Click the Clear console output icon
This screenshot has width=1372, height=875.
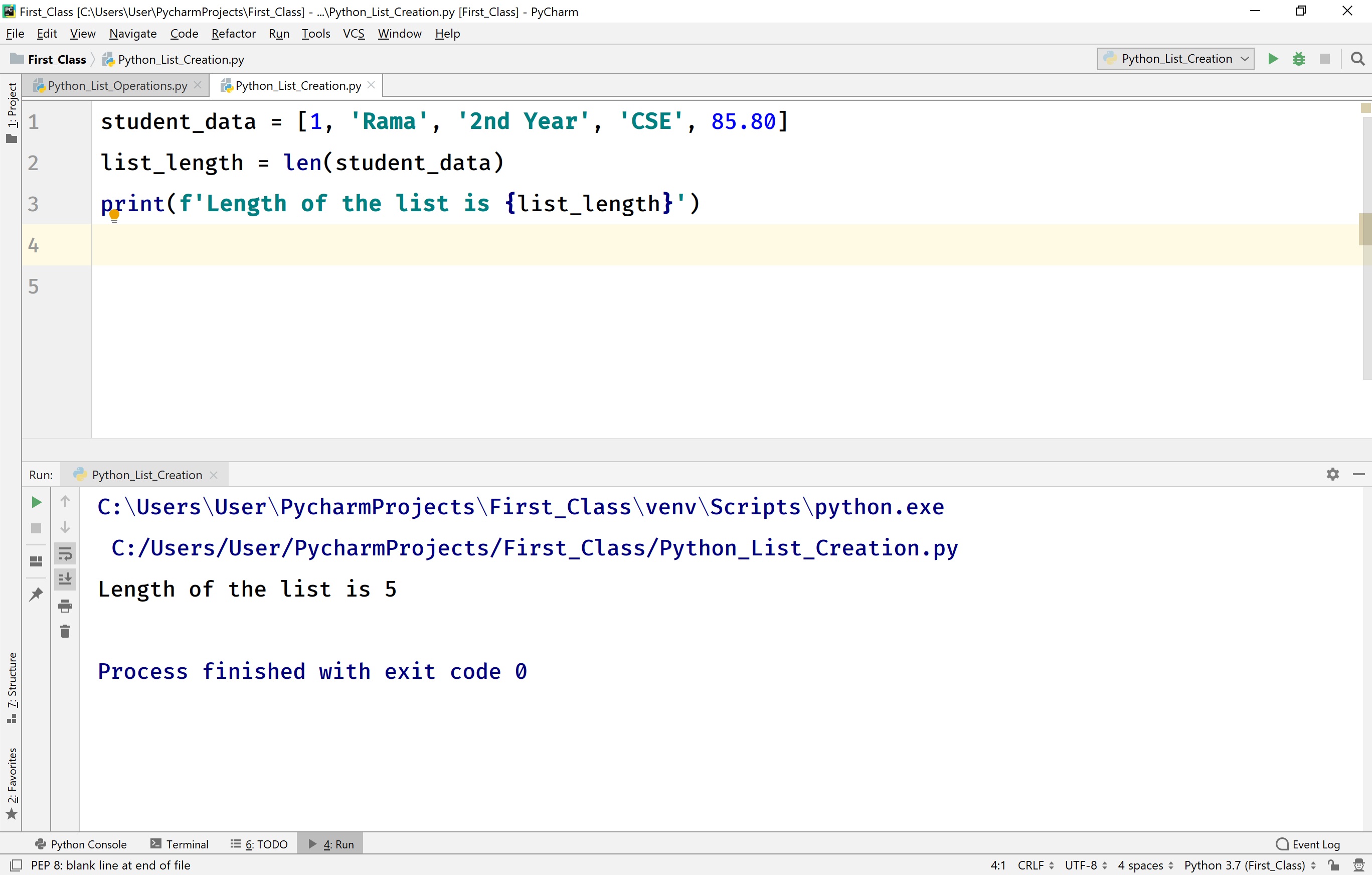[x=65, y=632]
